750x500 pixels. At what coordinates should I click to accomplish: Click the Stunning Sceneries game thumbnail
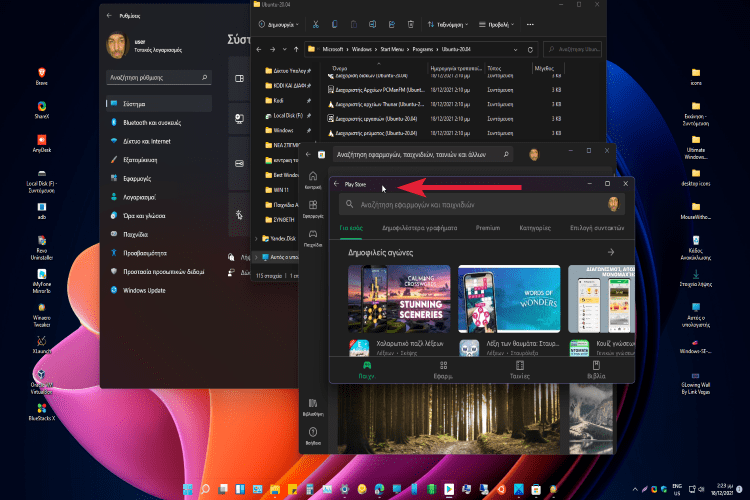[399, 299]
